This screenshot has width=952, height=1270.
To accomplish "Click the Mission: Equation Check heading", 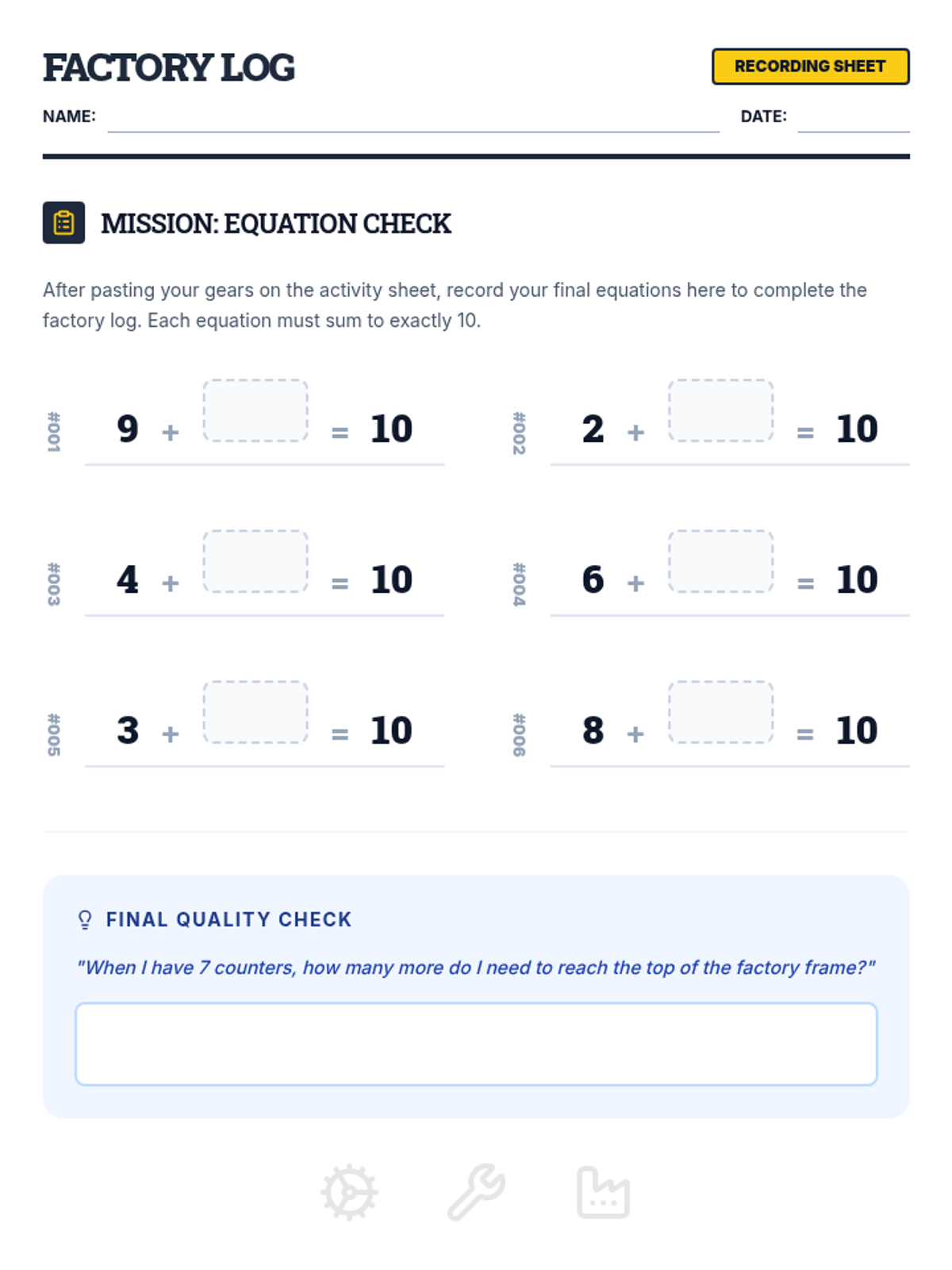I will click(x=276, y=224).
